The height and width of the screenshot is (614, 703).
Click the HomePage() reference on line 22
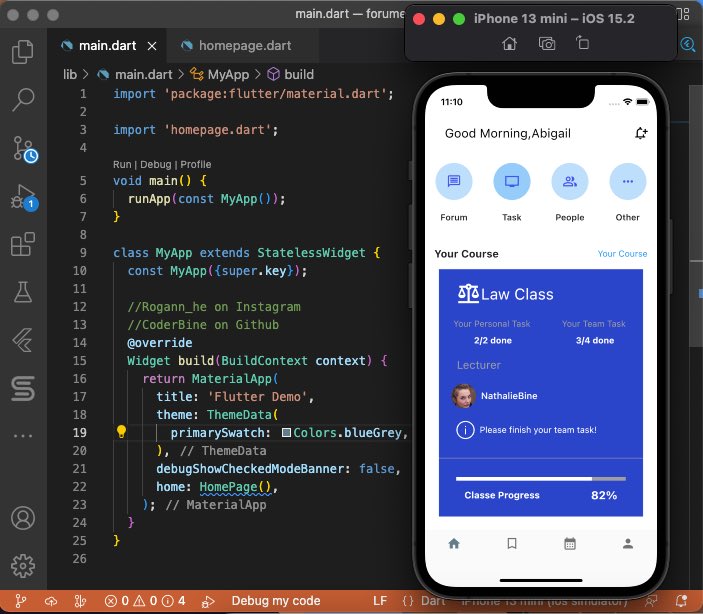coord(235,487)
